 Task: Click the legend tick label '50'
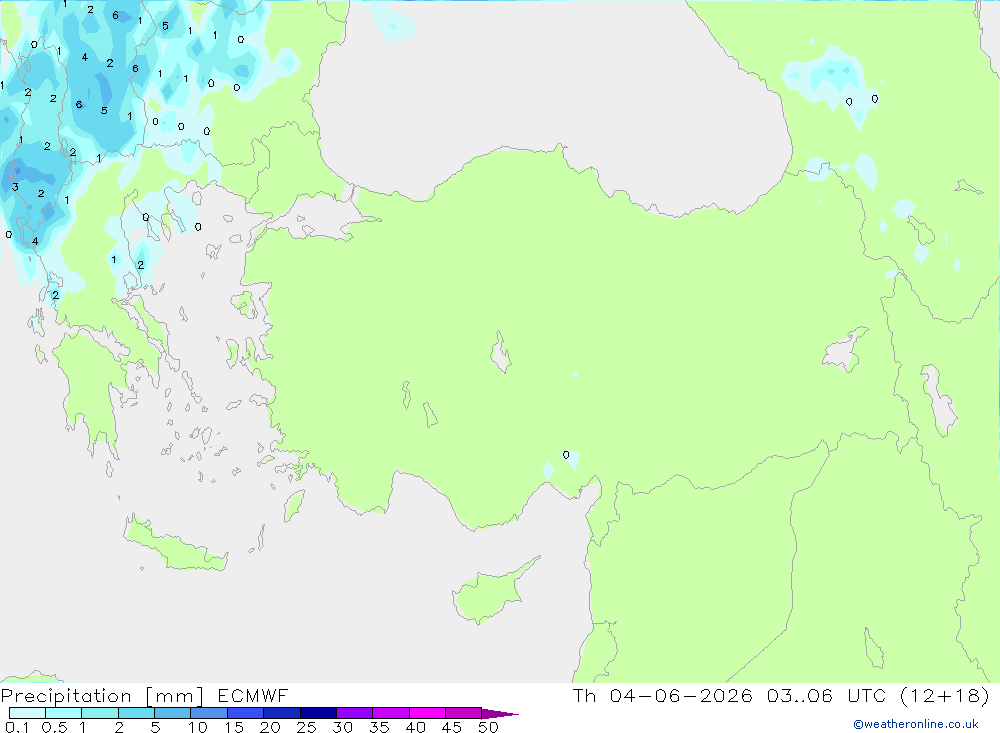[x=489, y=727]
